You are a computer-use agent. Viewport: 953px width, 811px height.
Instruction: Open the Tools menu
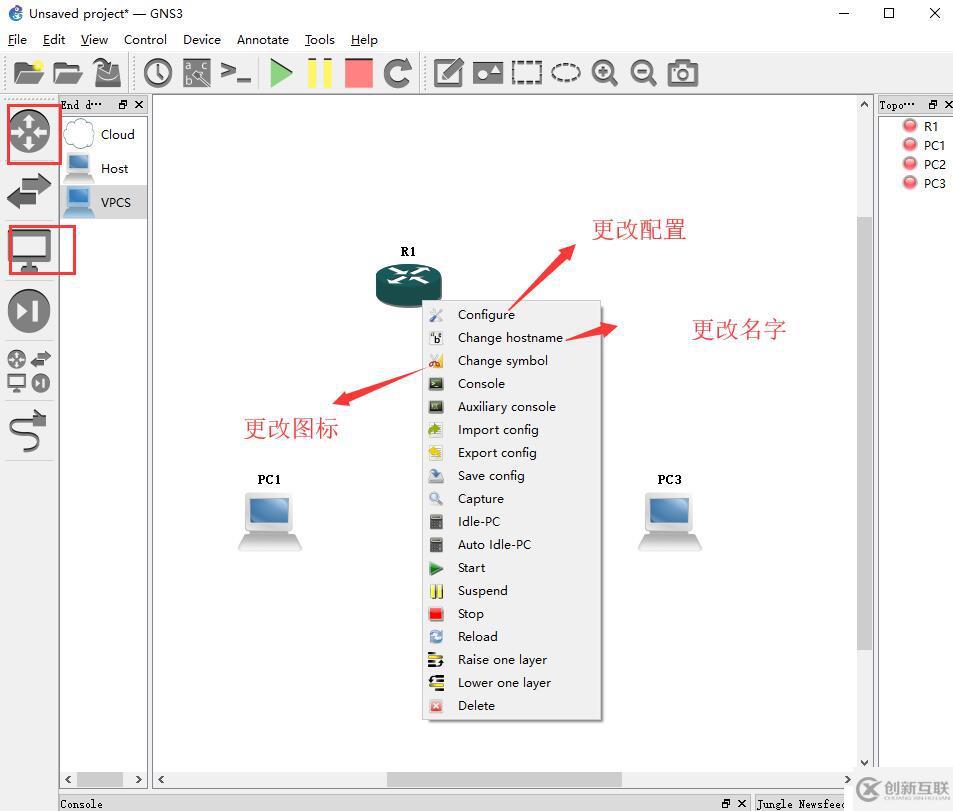[x=320, y=40]
